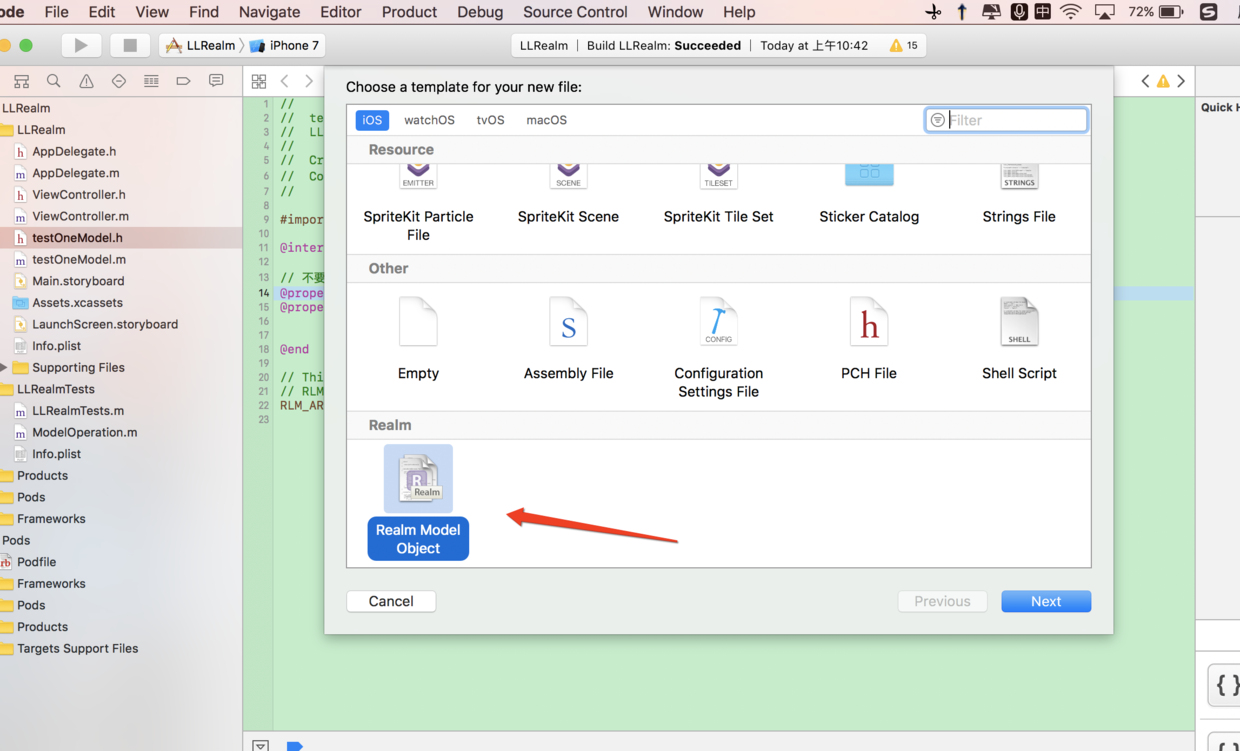This screenshot has width=1240, height=751.
Task: Click the Cancel button
Action: point(391,601)
